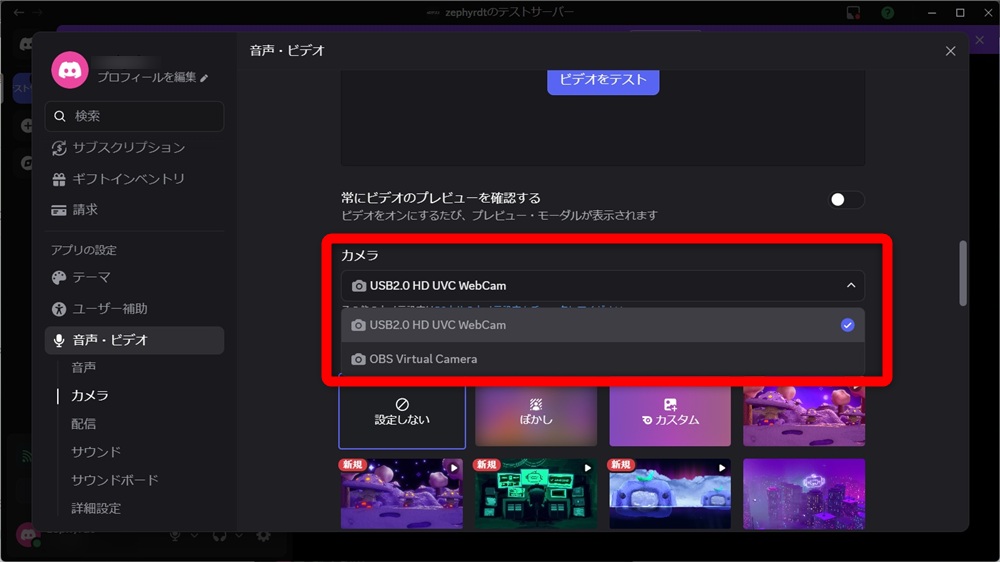Click the blue checkmark on selected webcam

[x=847, y=325]
